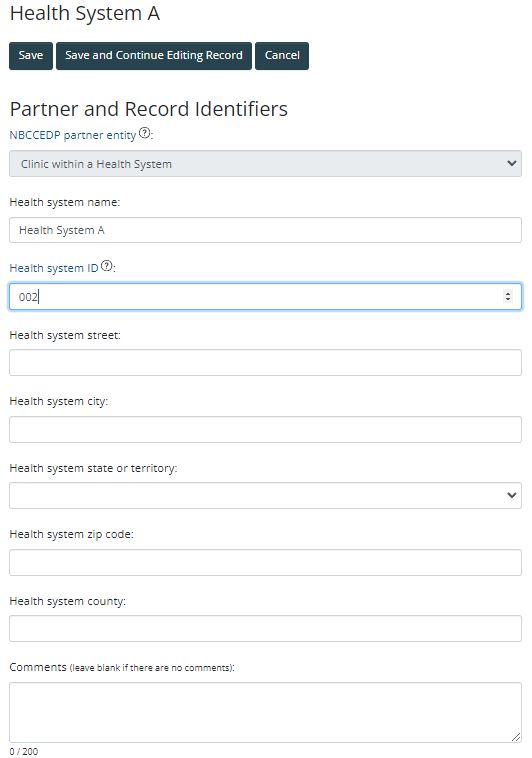Screen dimensions: 532x758
Task: Click the Health system street field
Action: [x=265, y=363]
